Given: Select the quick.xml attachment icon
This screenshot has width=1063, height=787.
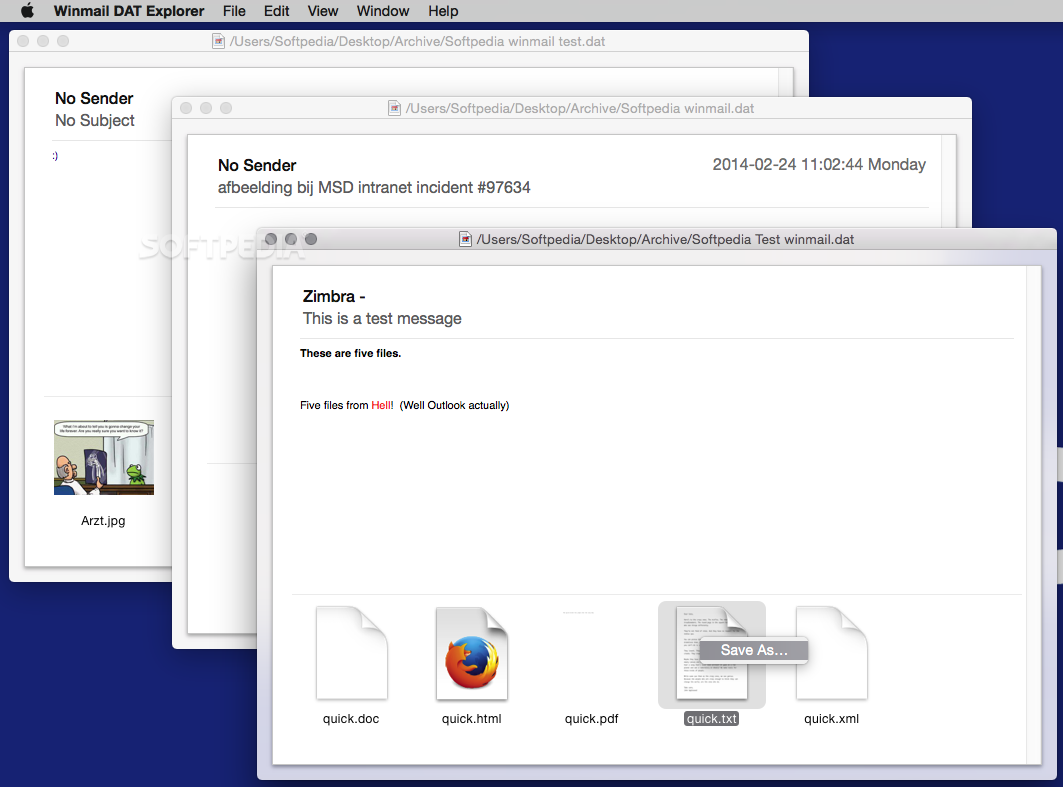Looking at the screenshot, I should (832, 653).
